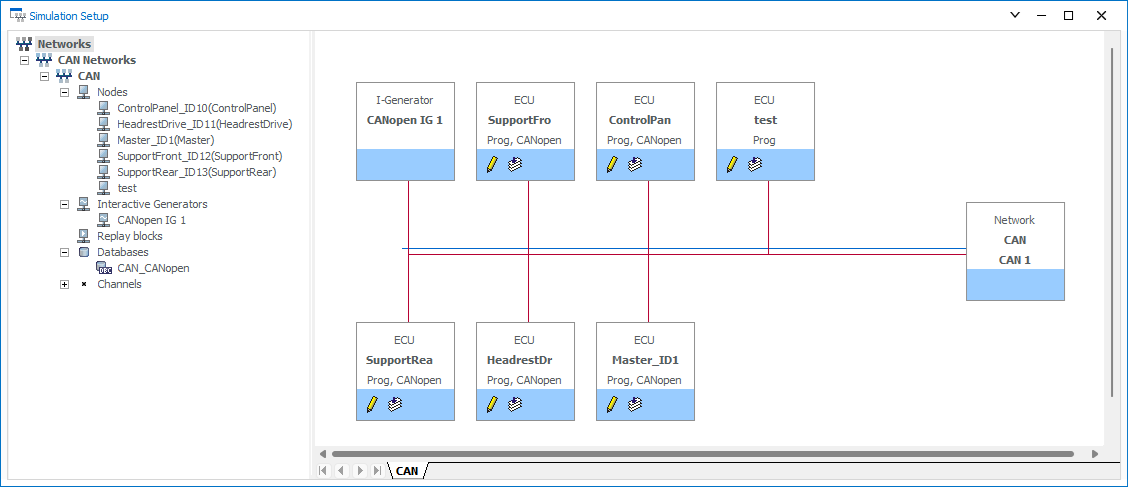Click the pencil edit icon on test ECU
The width and height of the screenshot is (1128, 487).
(732, 165)
